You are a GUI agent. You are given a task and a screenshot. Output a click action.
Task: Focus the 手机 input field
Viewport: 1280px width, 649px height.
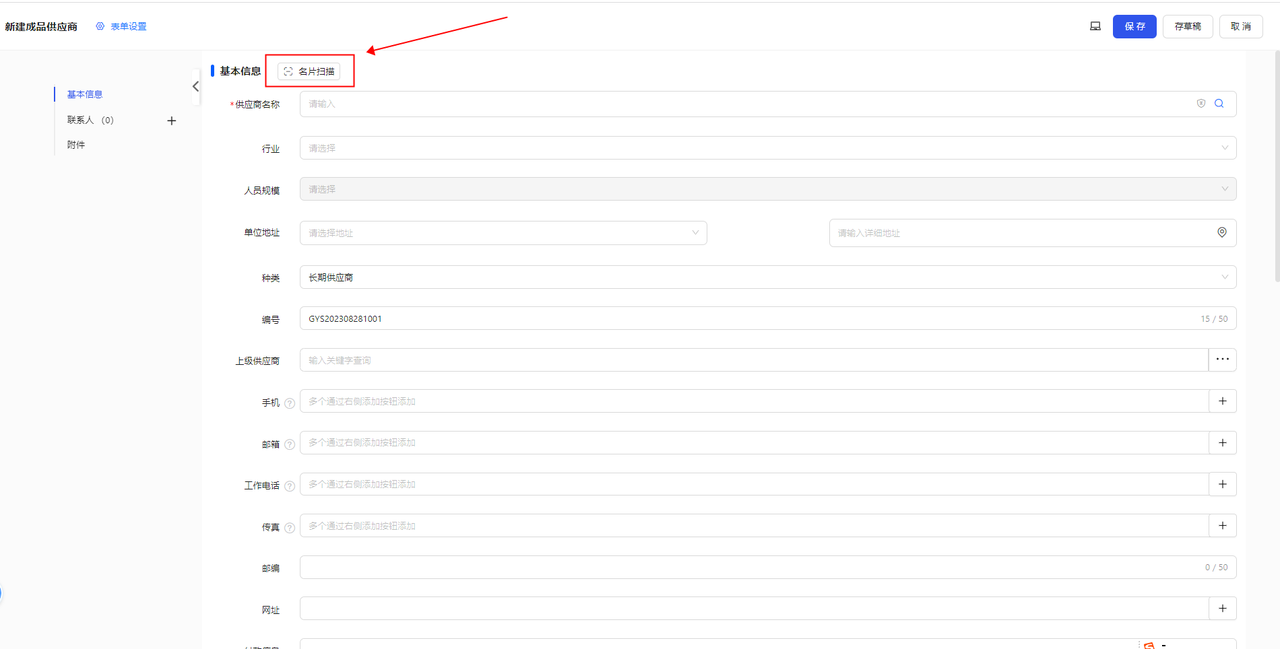coord(754,401)
